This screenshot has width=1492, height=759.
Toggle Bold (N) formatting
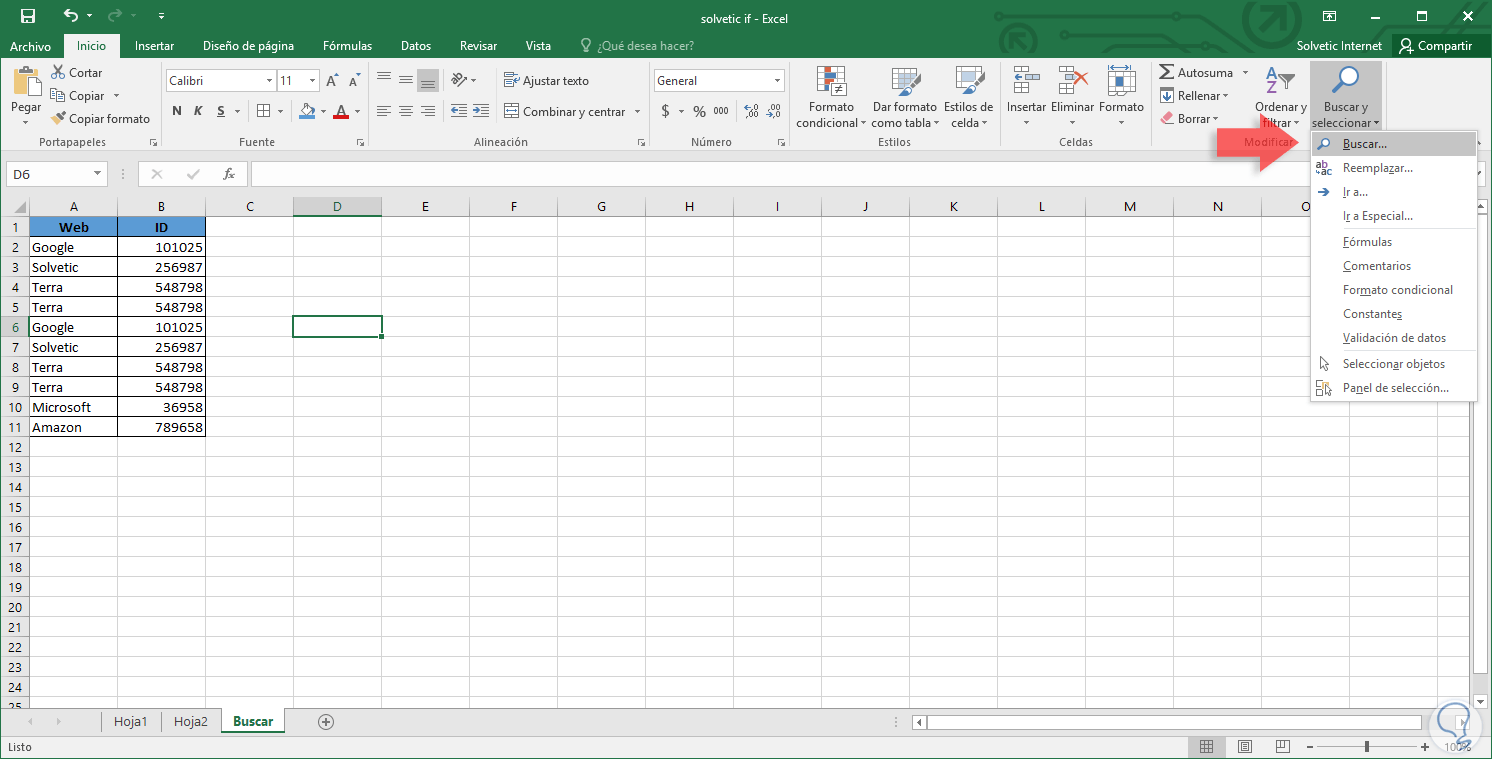click(177, 111)
